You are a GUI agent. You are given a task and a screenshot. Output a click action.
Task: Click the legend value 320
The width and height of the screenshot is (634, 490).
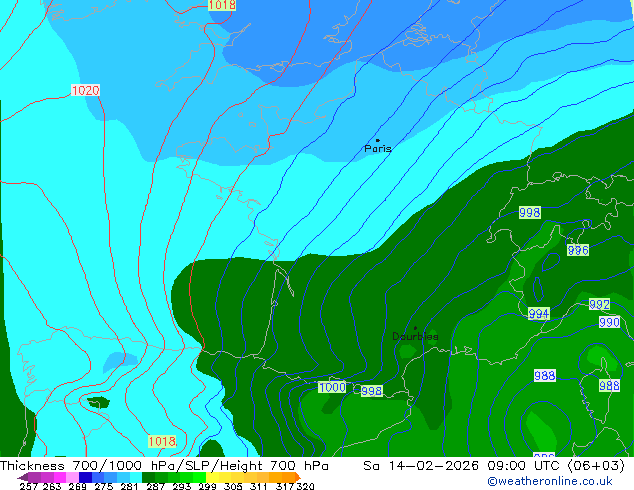click(x=305, y=486)
